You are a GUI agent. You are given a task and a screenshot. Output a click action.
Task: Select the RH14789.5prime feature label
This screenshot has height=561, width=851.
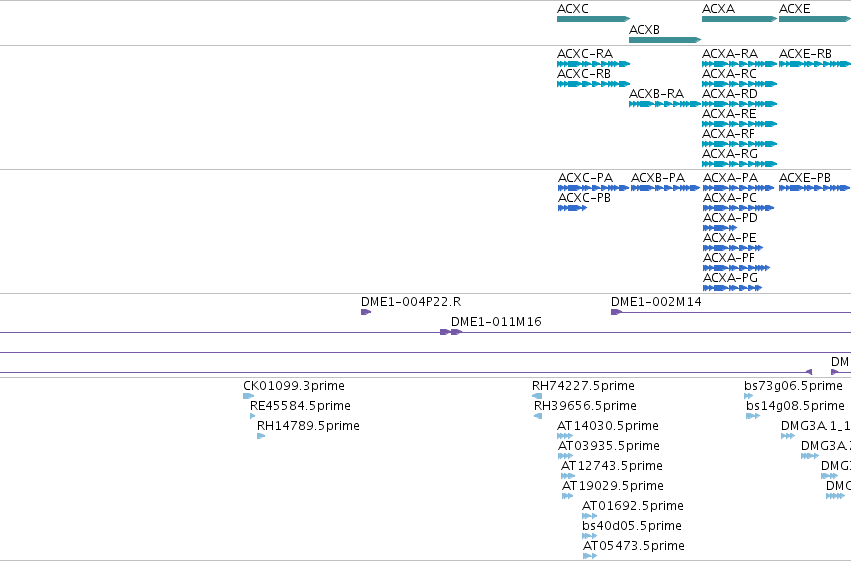[308, 426]
